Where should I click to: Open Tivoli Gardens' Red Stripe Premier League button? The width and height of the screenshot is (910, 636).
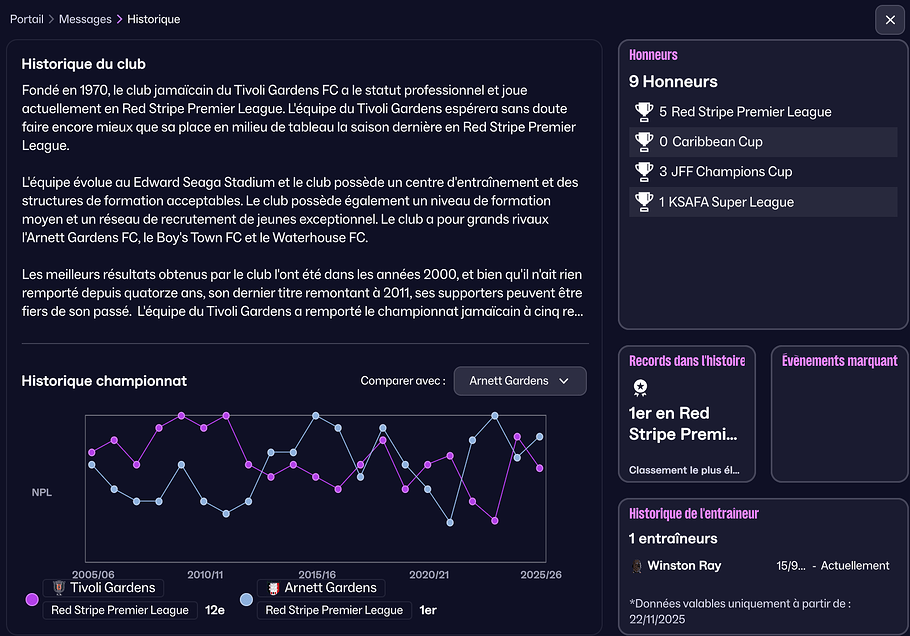(119, 610)
